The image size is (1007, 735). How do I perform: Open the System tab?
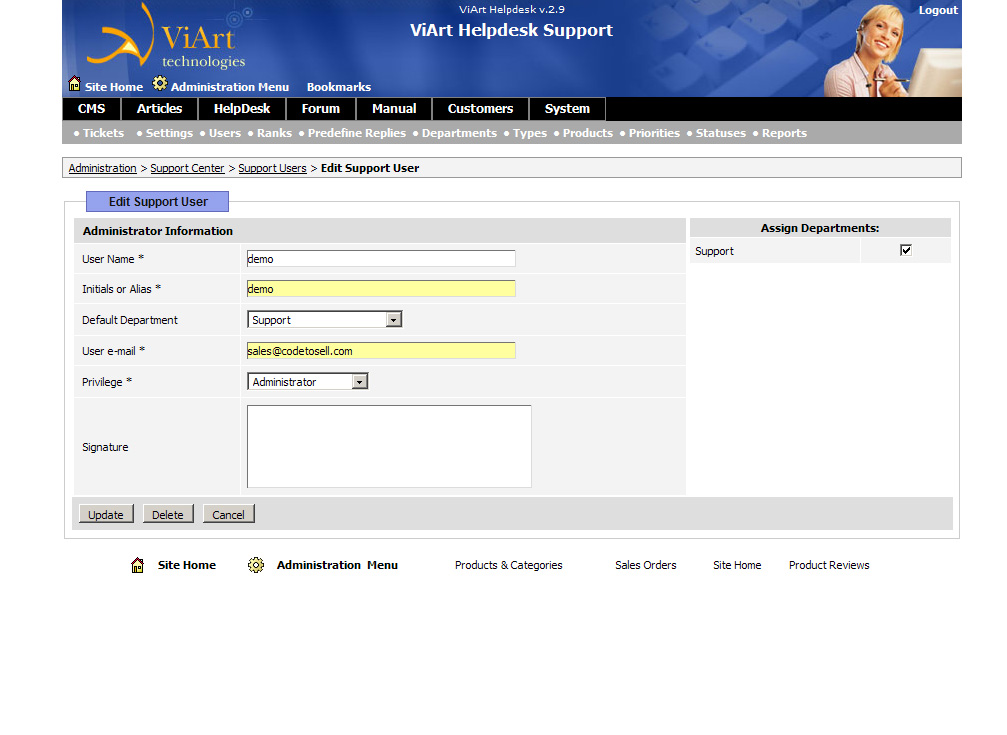567,109
